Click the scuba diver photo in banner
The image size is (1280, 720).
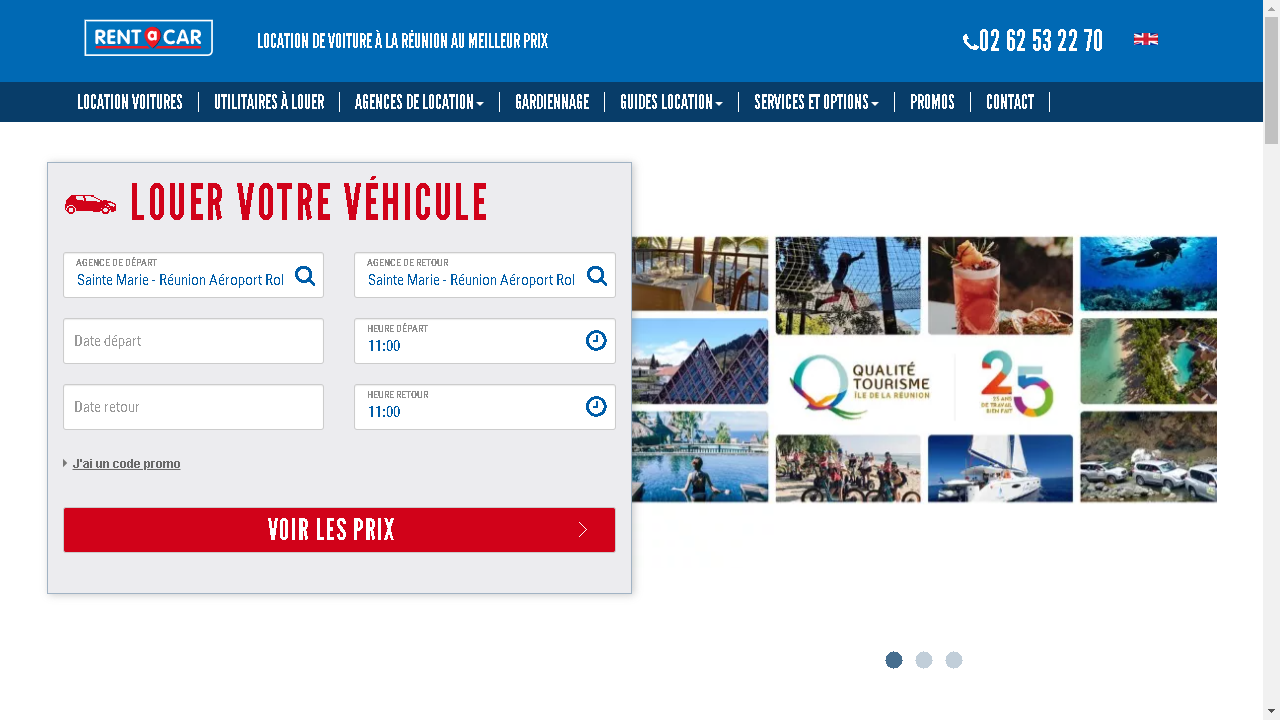[x=1148, y=273]
